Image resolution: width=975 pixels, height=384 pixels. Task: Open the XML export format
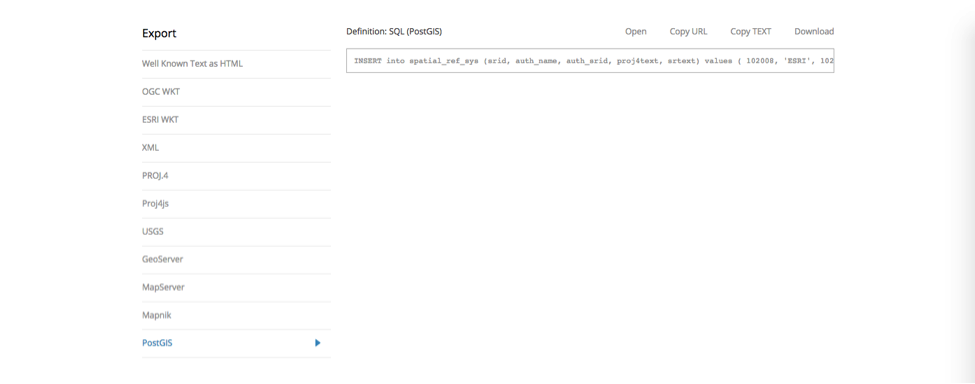tap(150, 147)
